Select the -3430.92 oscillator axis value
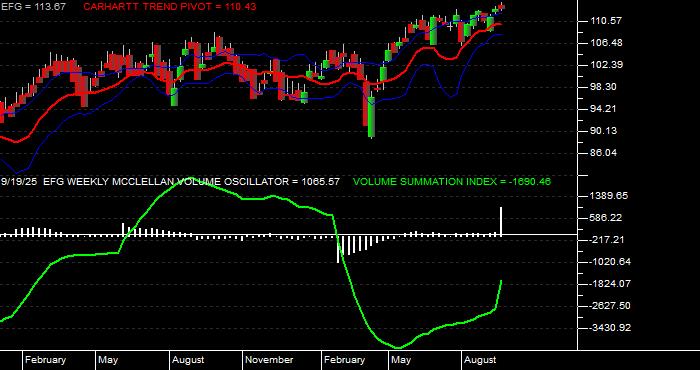 point(610,328)
